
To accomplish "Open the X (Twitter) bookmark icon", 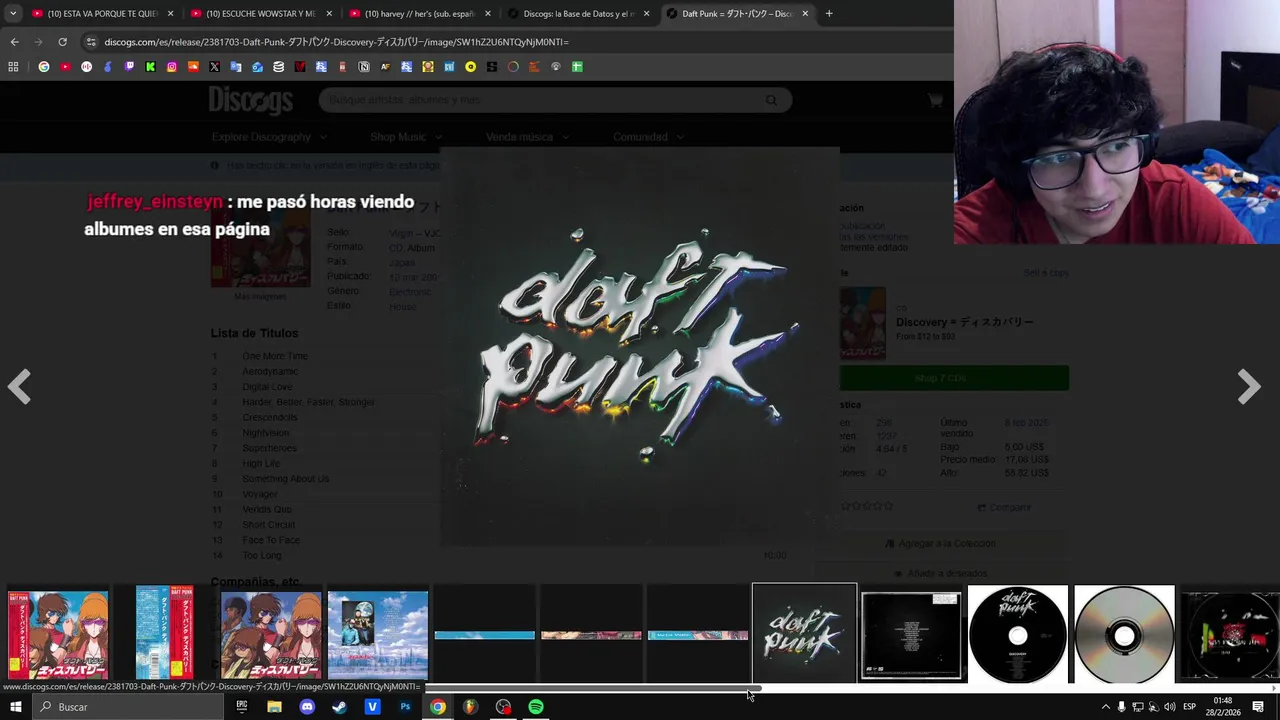I will (214, 67).
